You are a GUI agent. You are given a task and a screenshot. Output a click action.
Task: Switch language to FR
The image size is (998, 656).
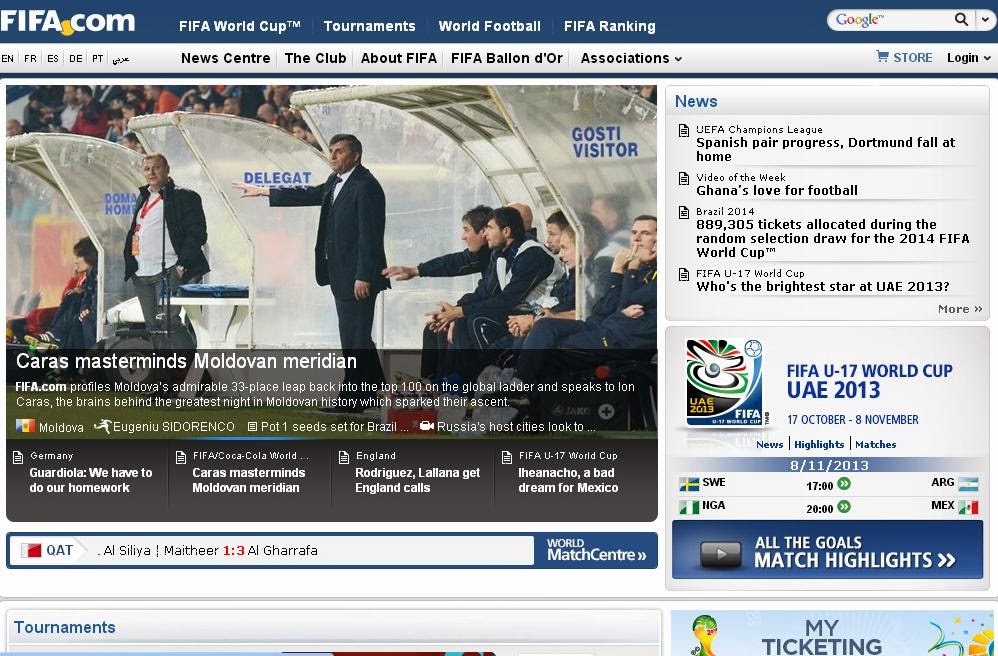click(x=30, y=59)
